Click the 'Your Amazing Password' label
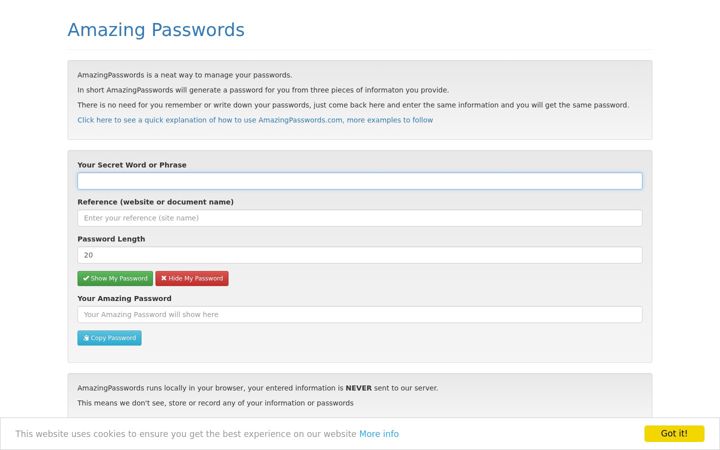The image size is (720, 450). (x=124, y=298)
